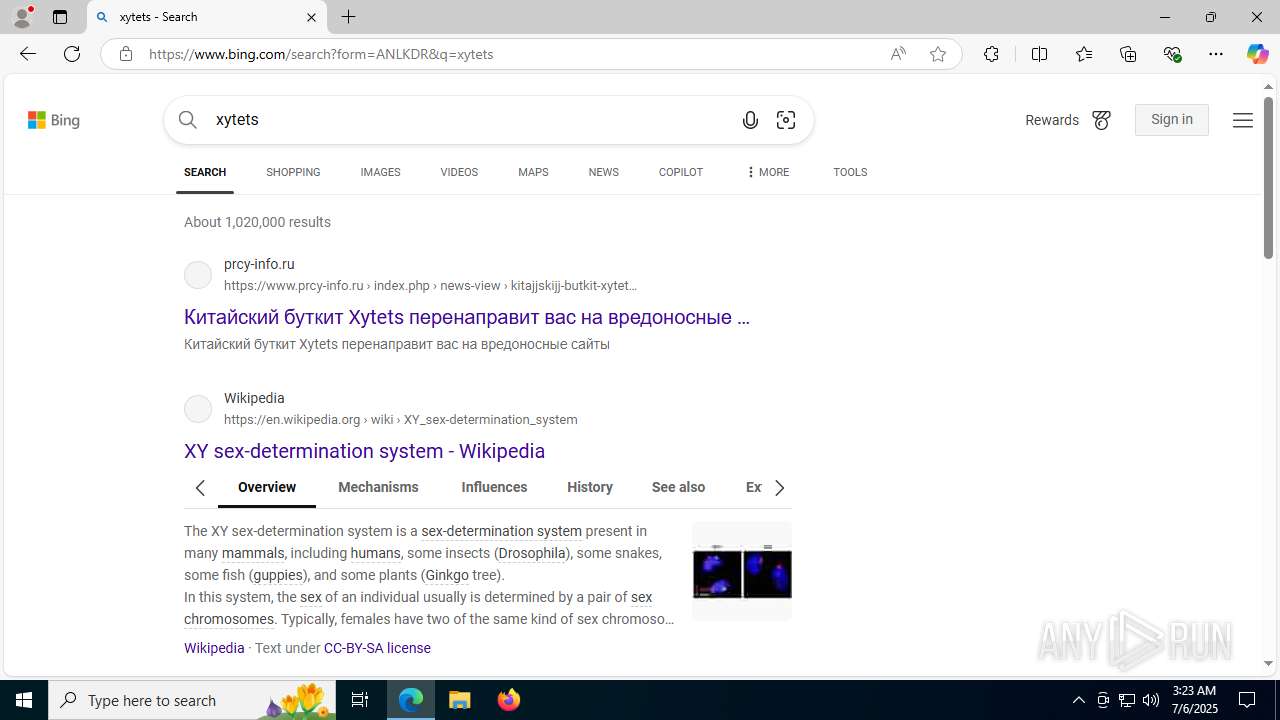Open Settings and more ellipsis
Screen dimensions: 1280x720
1216,54
